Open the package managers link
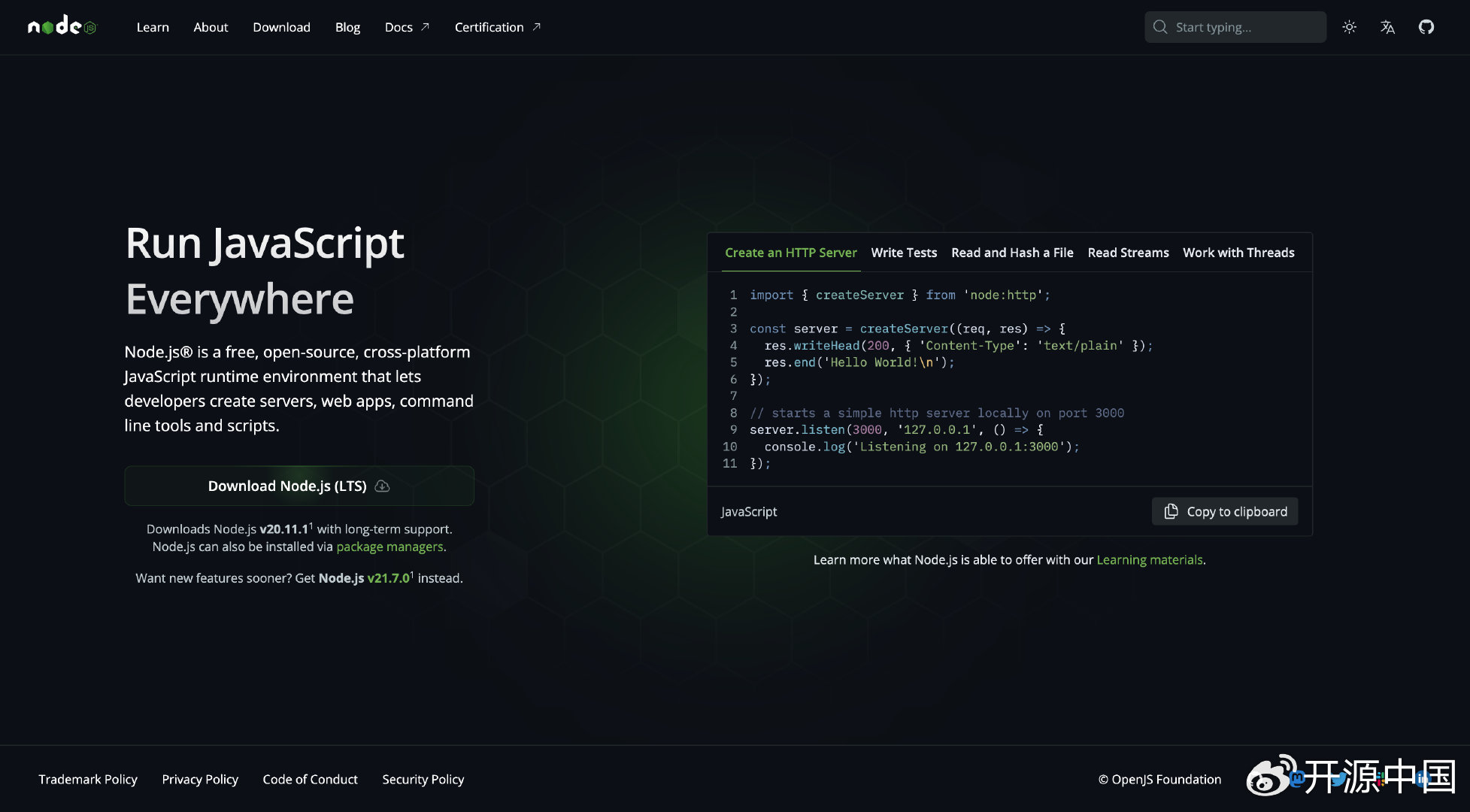Image resolution: width=1470 pixels, height=812 pixels. click(389, 547)
